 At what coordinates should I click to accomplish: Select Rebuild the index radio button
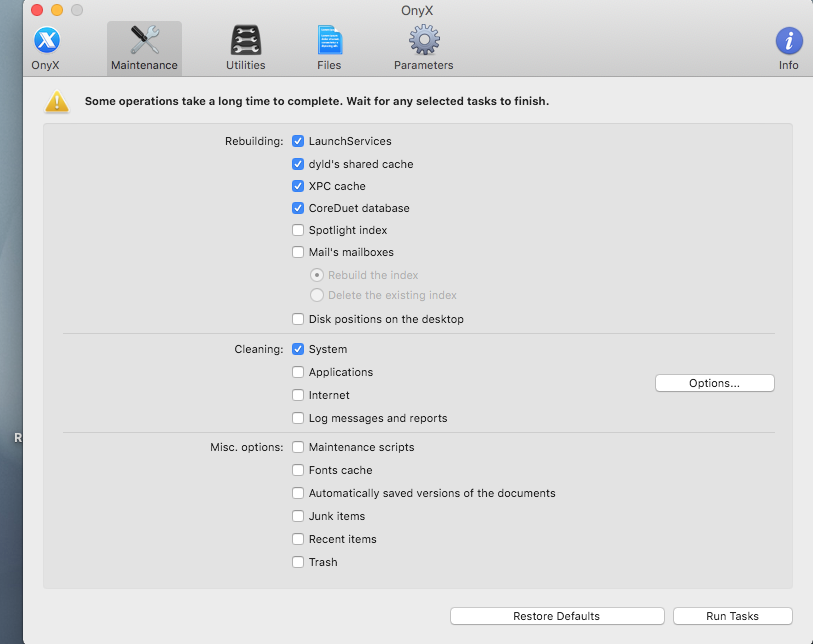pyautogui.click(x=317, y=275)
